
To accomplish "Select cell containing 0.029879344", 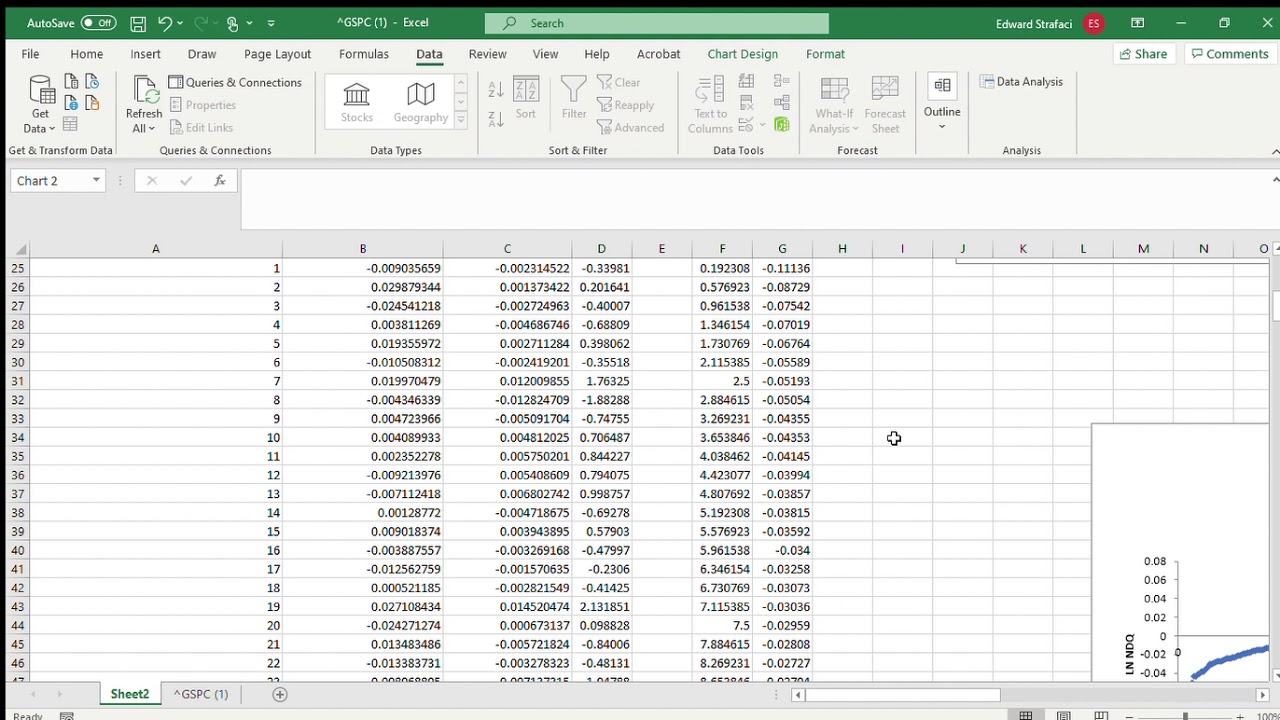I will tap(363, 287).
